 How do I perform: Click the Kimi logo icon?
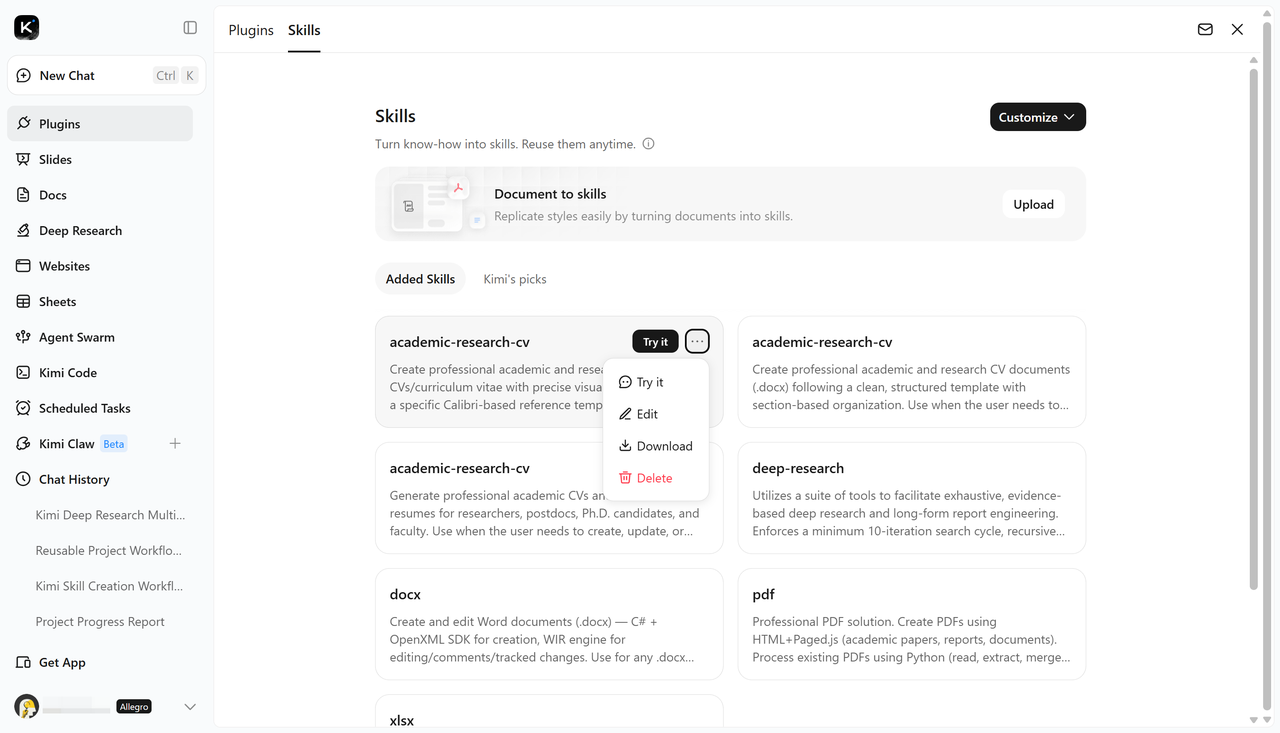27,28
